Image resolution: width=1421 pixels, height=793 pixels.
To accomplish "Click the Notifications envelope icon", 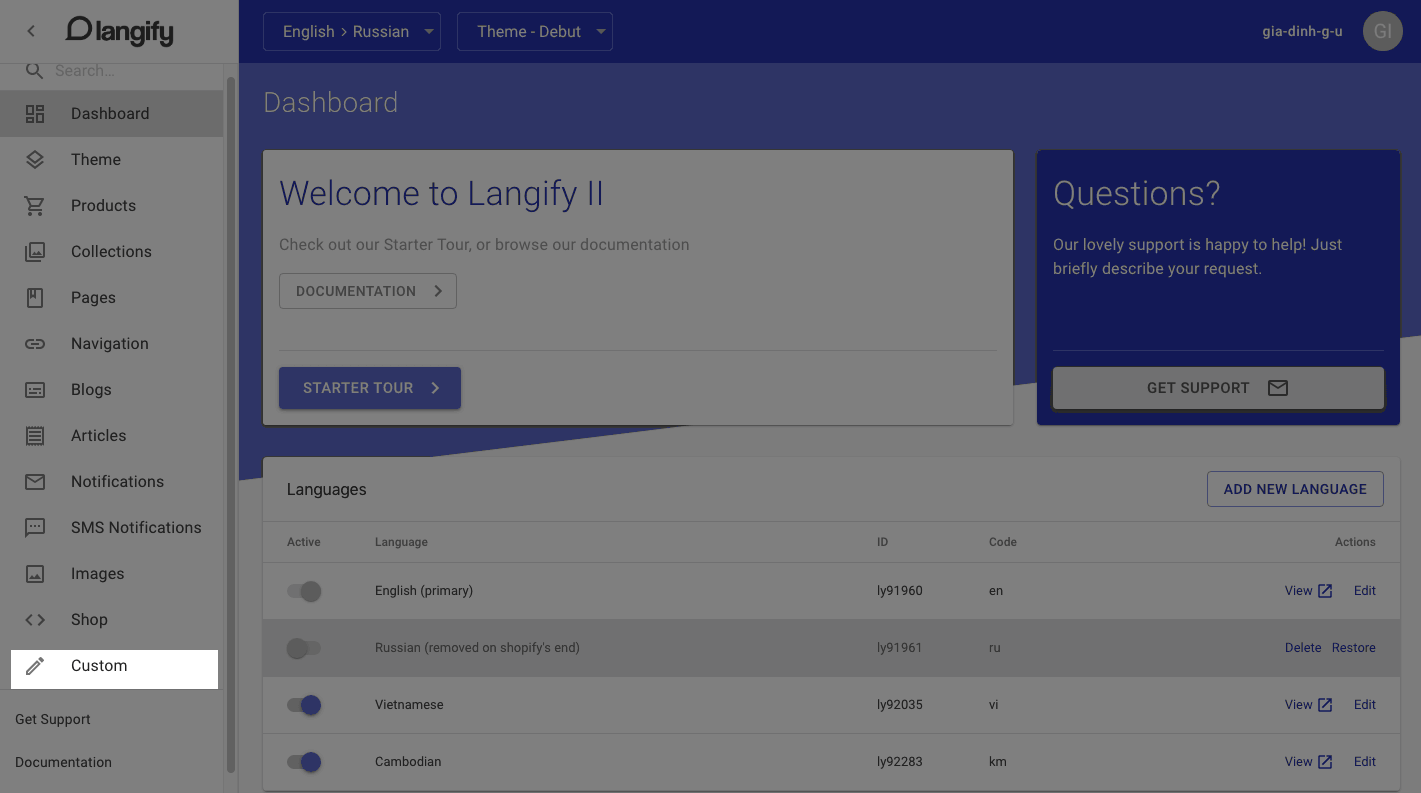I will 35,482.
